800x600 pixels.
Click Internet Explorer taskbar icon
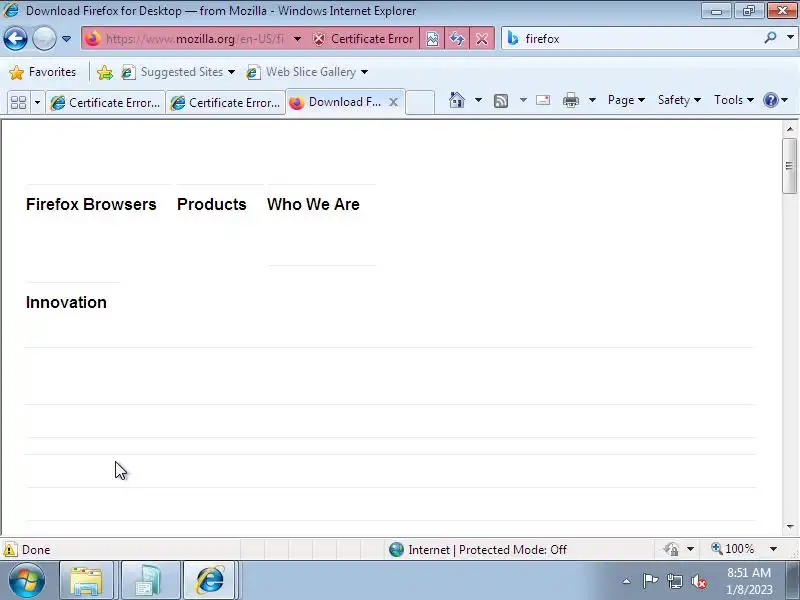pyautogui.click(x=210, y=581)
